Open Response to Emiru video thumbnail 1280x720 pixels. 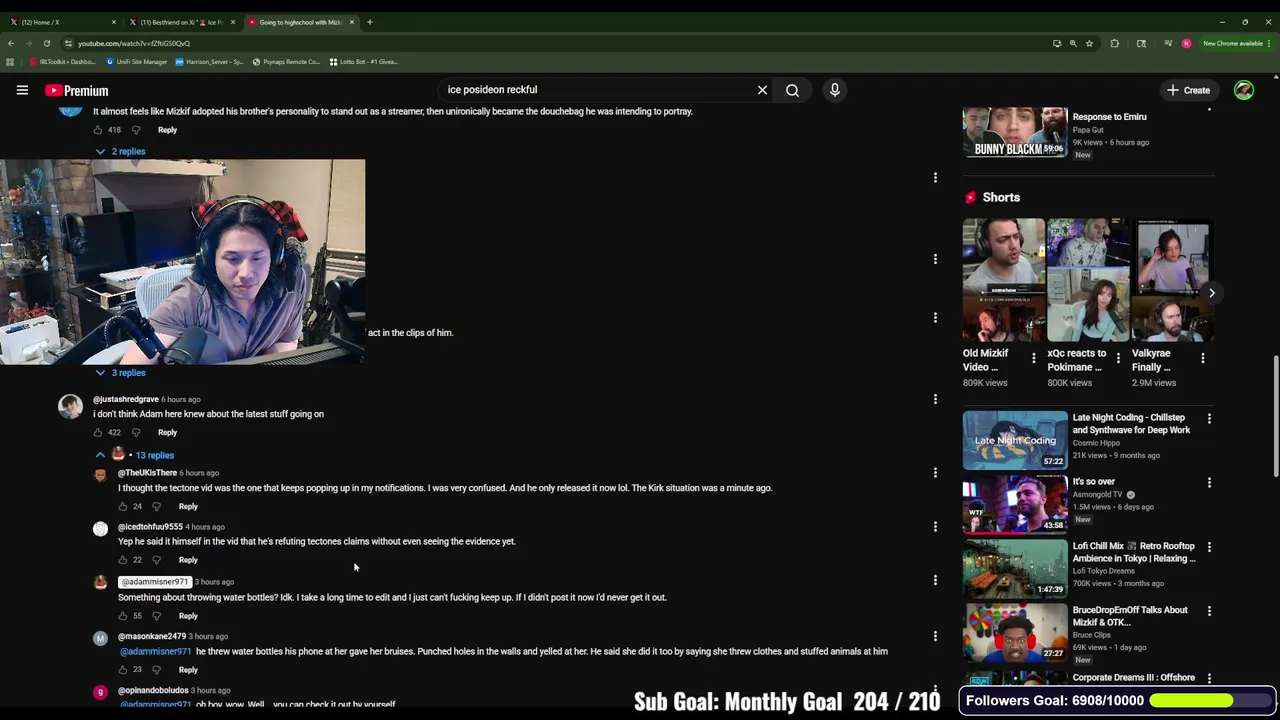coord(1015,133)
